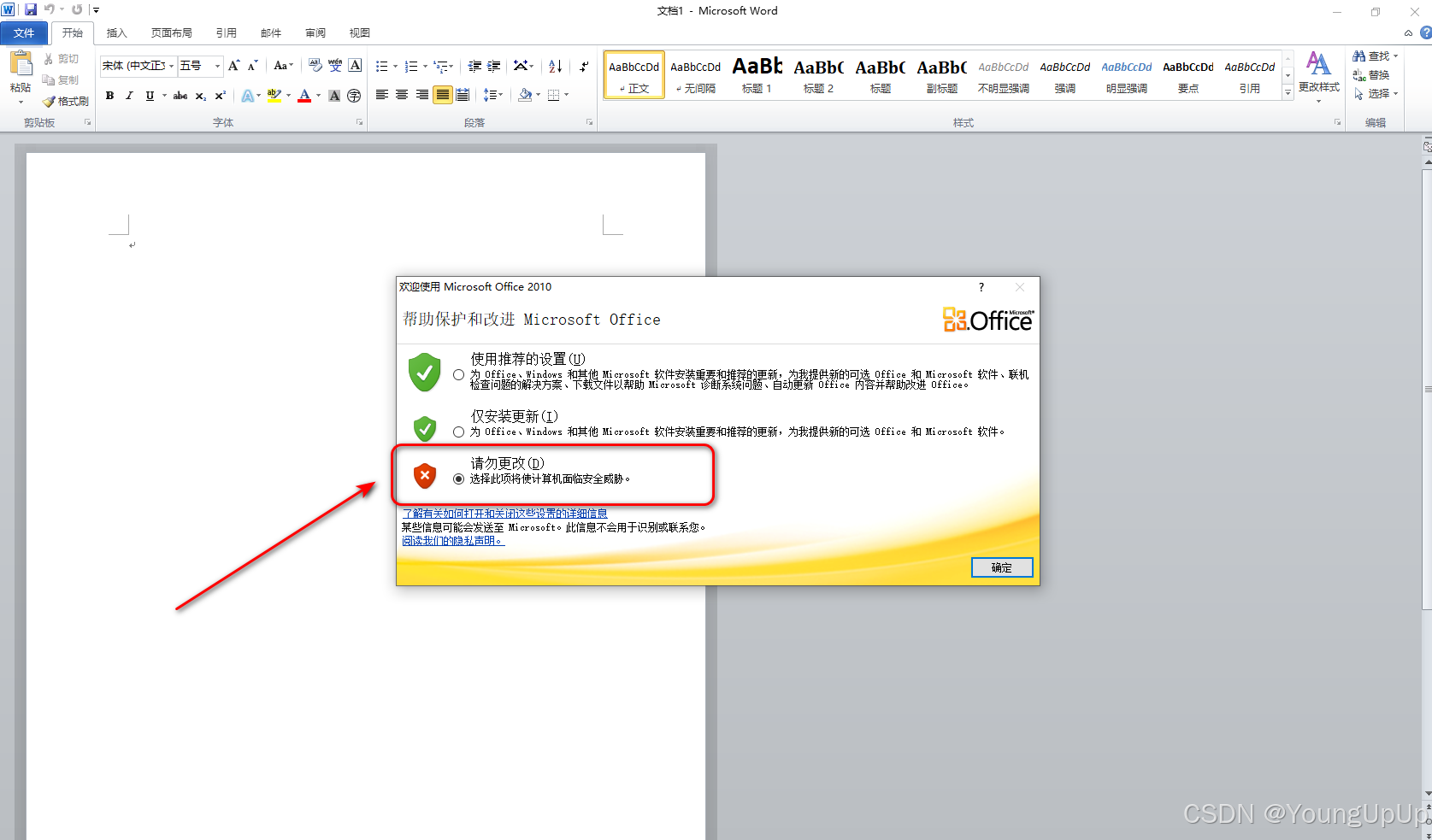Click the dialog help question mark

point(981,287)
